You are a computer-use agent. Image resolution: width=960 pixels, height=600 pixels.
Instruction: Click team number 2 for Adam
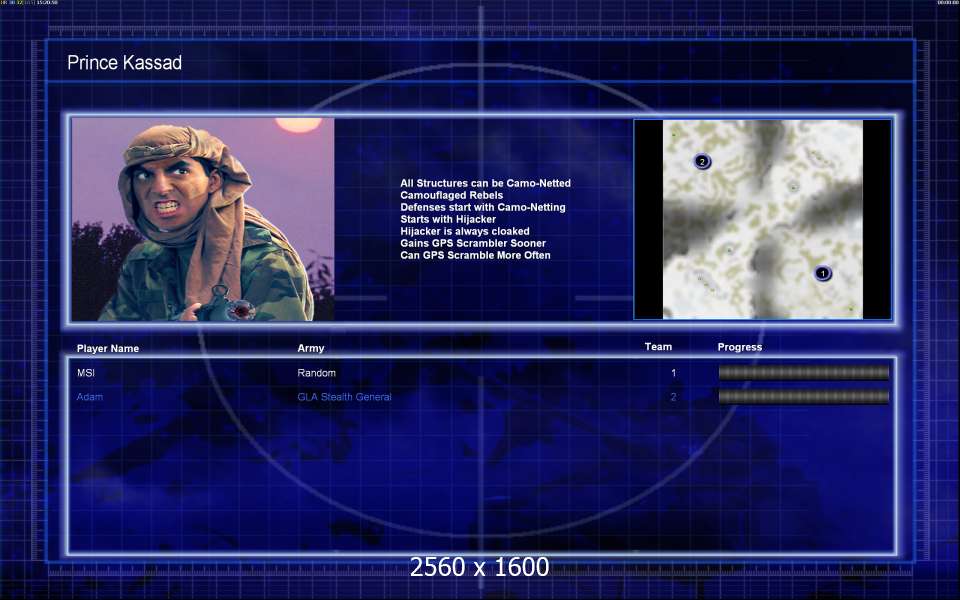(x=673, y=397)
